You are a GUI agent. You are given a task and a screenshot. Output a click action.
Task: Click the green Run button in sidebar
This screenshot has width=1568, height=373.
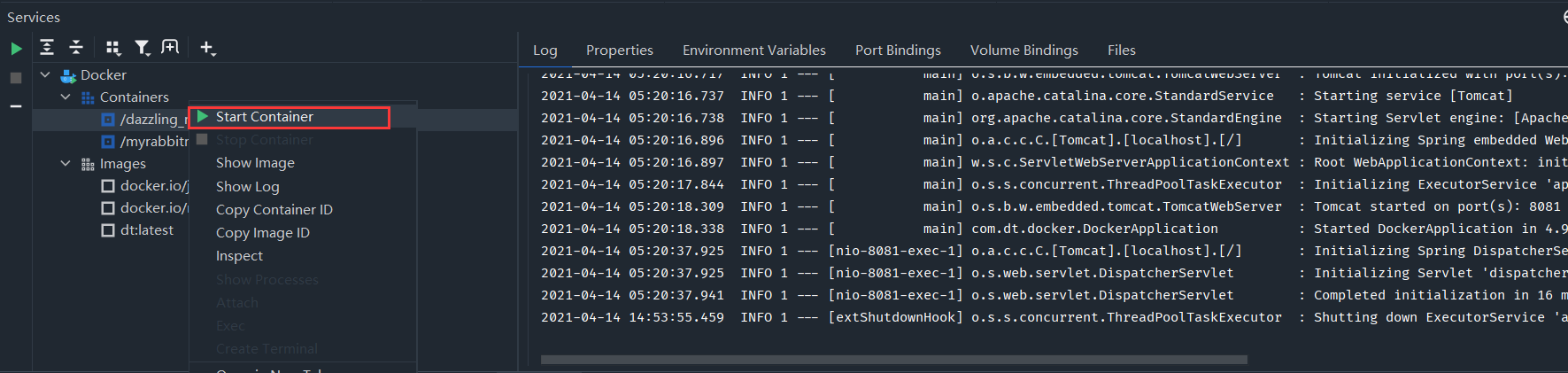(x=16, y=49)
